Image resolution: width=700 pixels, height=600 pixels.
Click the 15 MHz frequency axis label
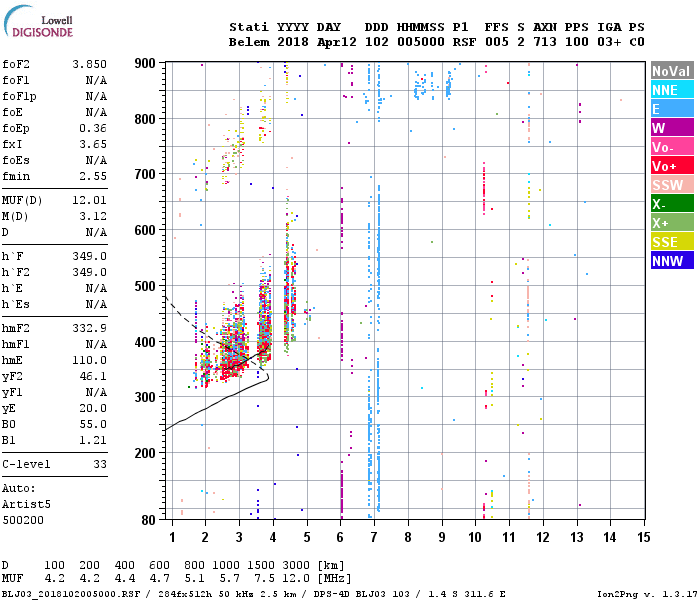point(644,537)
